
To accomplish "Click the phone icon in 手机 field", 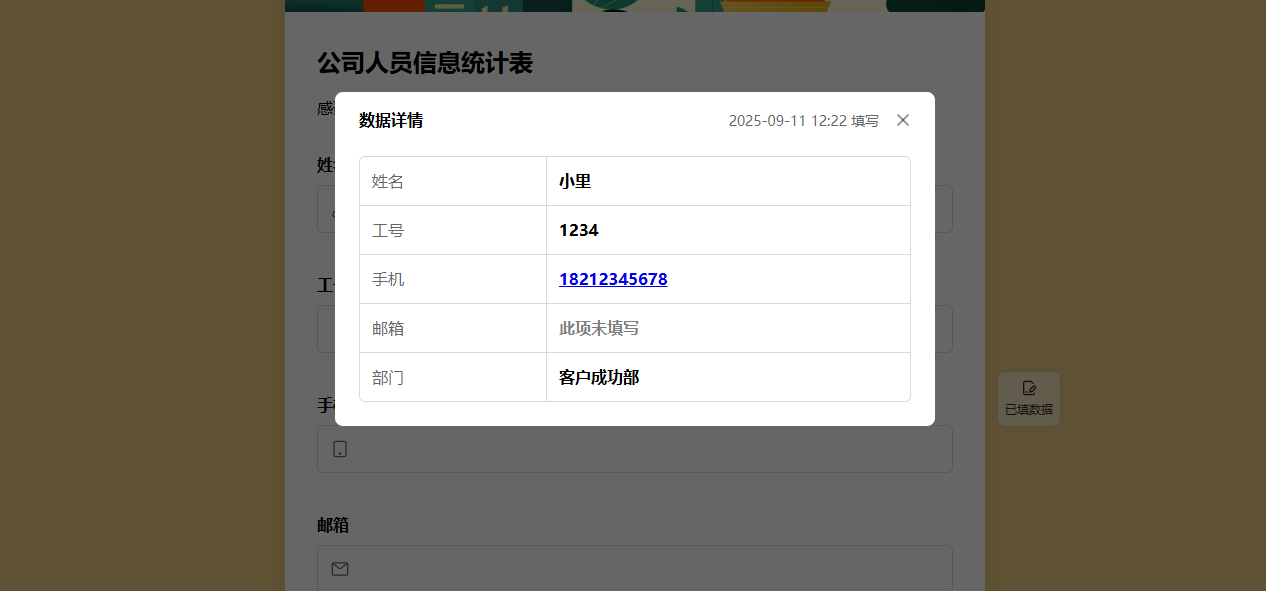I will pos(340,449).
